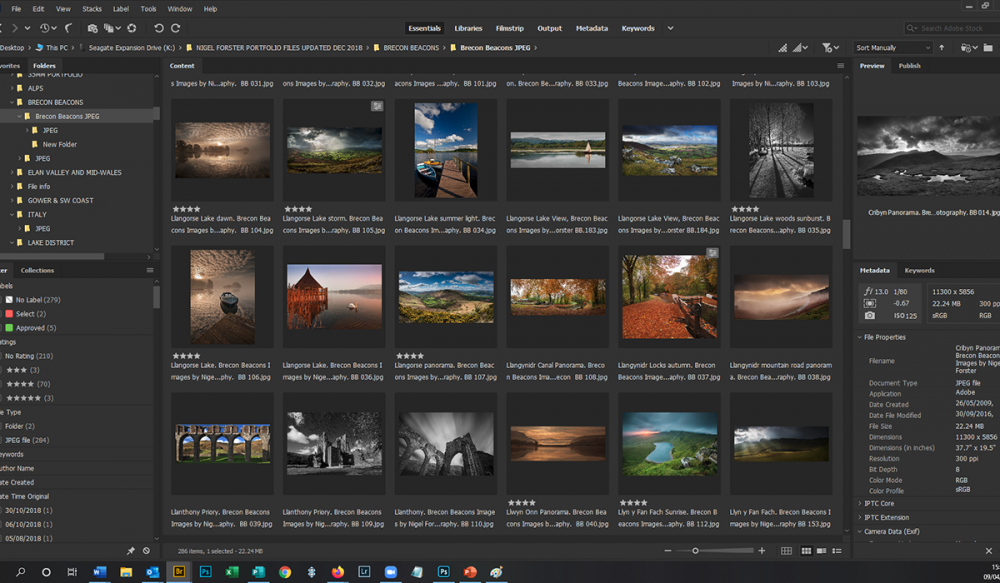Viewport: 1000px width, 583px height.
Task: Select Llangorse Lake dawn thumbnail
Action: 223,150
